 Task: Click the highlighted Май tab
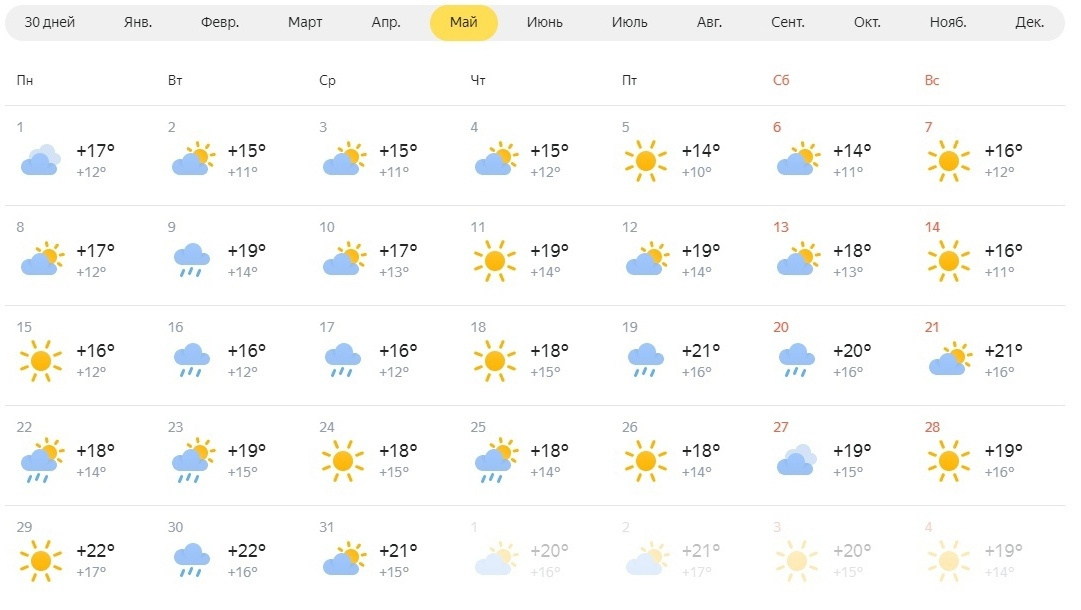(x=463, y=22)
